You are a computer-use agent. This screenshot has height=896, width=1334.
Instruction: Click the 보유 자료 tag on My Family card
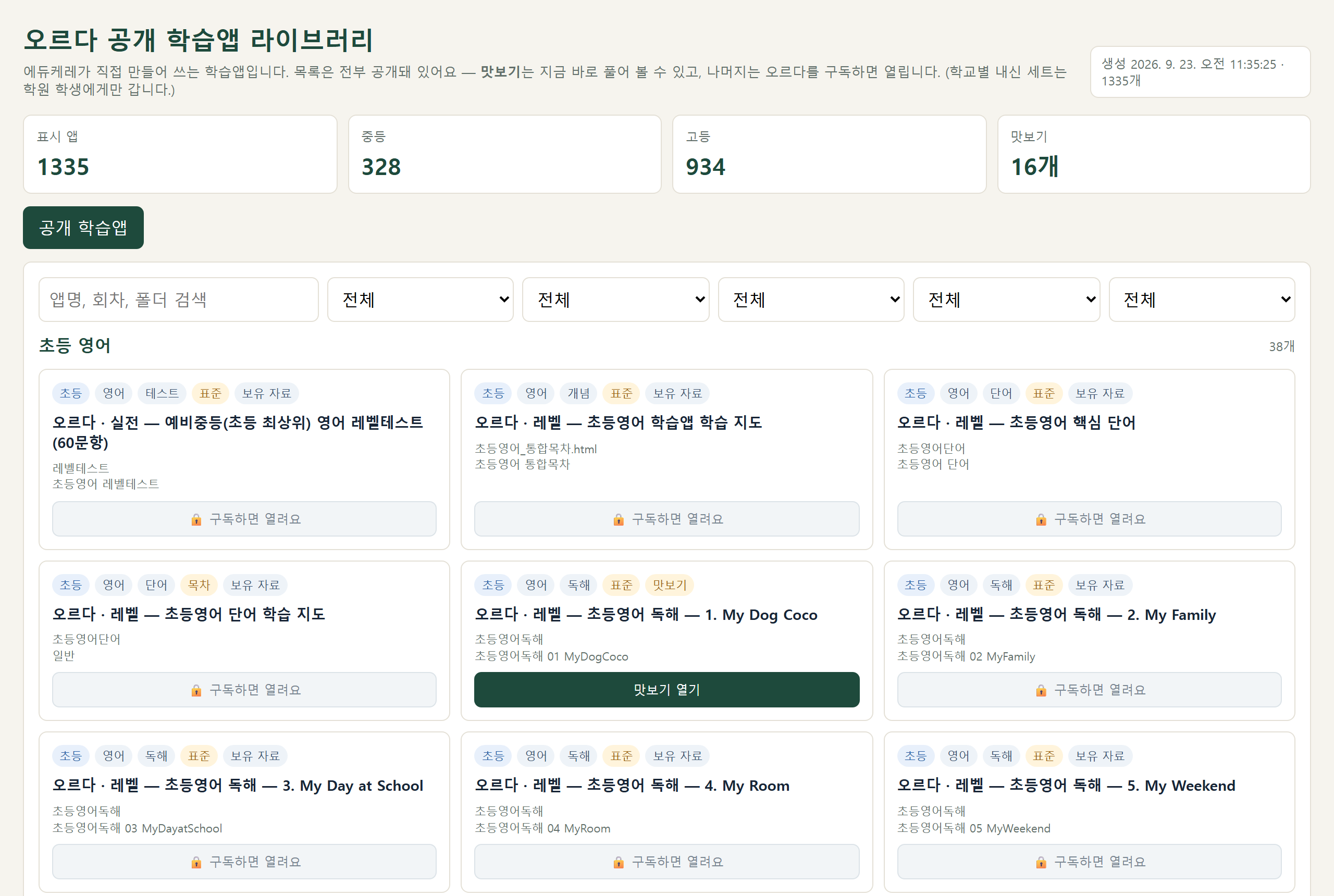1100,584
